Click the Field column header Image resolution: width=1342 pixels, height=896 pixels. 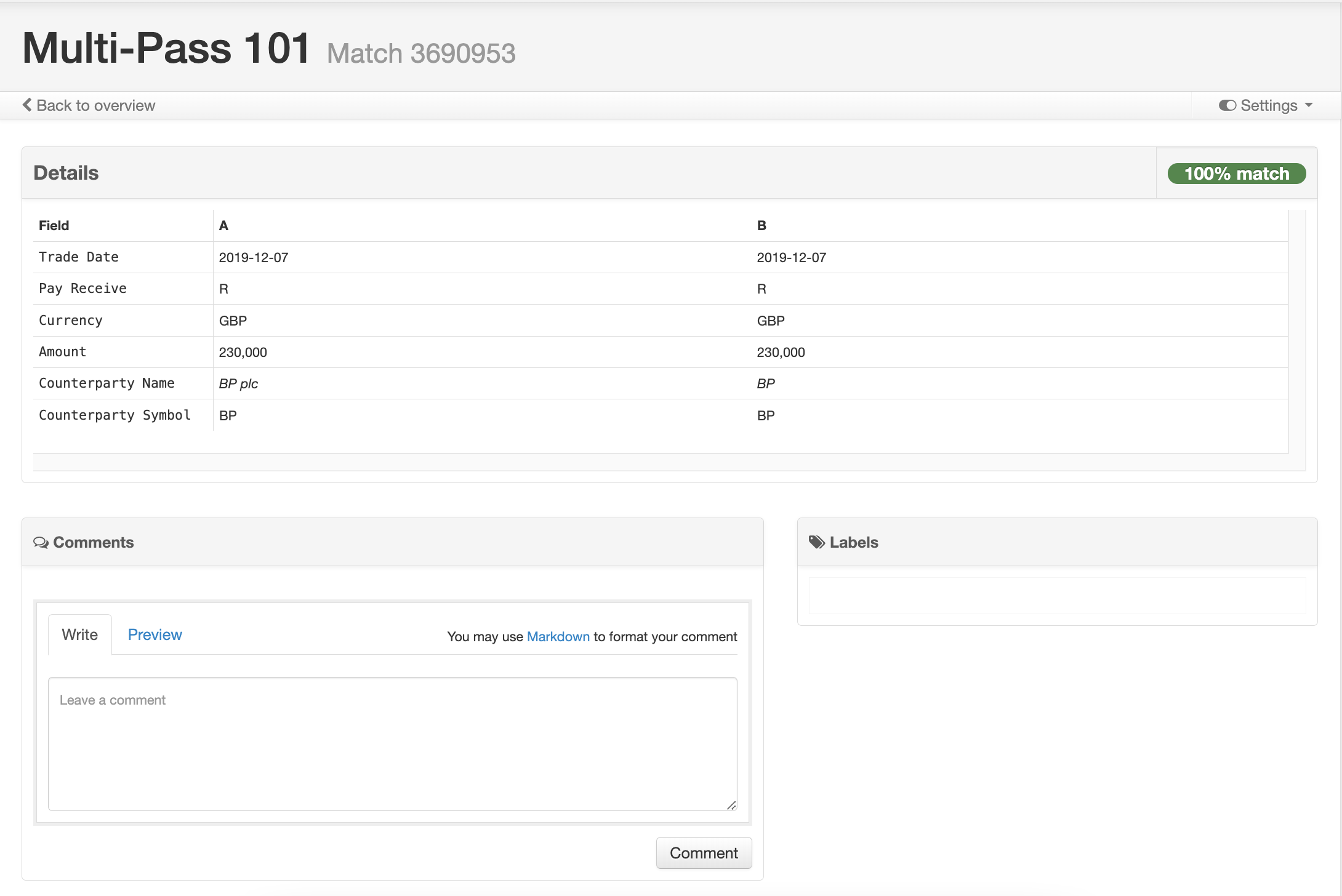(x=54, y=225)
